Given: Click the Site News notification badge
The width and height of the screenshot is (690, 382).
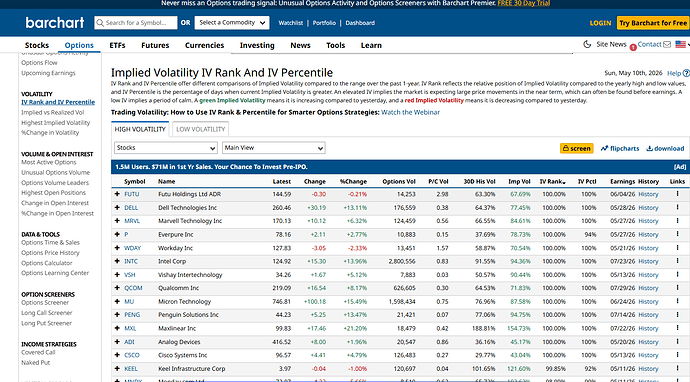Looking at the screenshot, I should [633, 48].
